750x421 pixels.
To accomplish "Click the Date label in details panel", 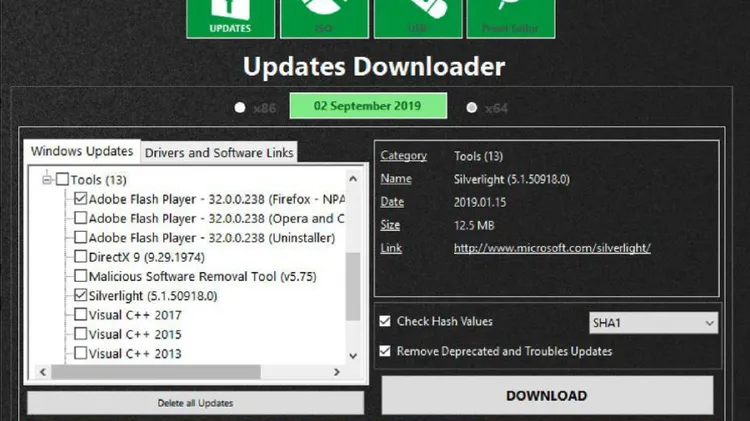I will click(x=392, y=202).
